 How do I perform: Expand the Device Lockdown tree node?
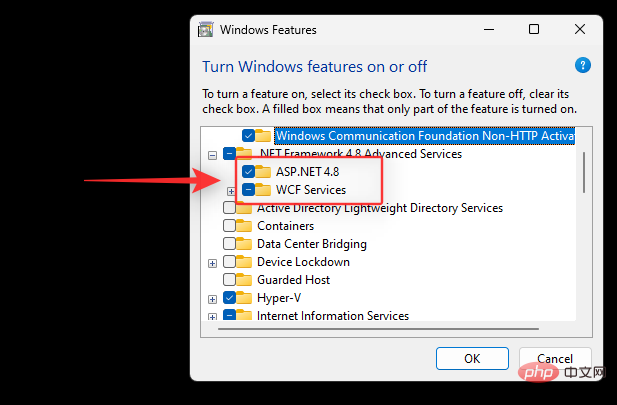pos(213,262)
